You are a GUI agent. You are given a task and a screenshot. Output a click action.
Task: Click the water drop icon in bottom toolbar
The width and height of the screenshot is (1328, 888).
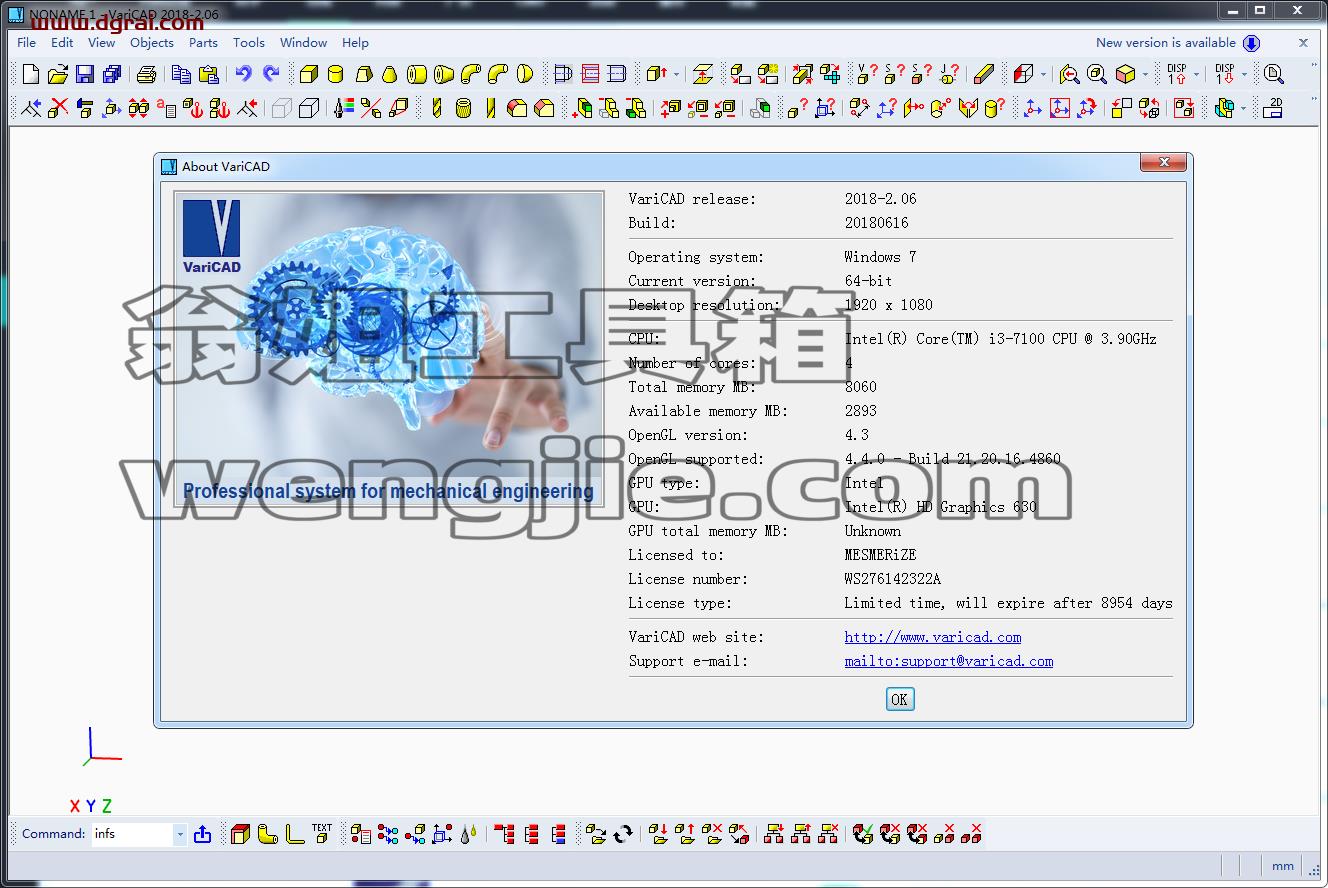pos(469,834)
